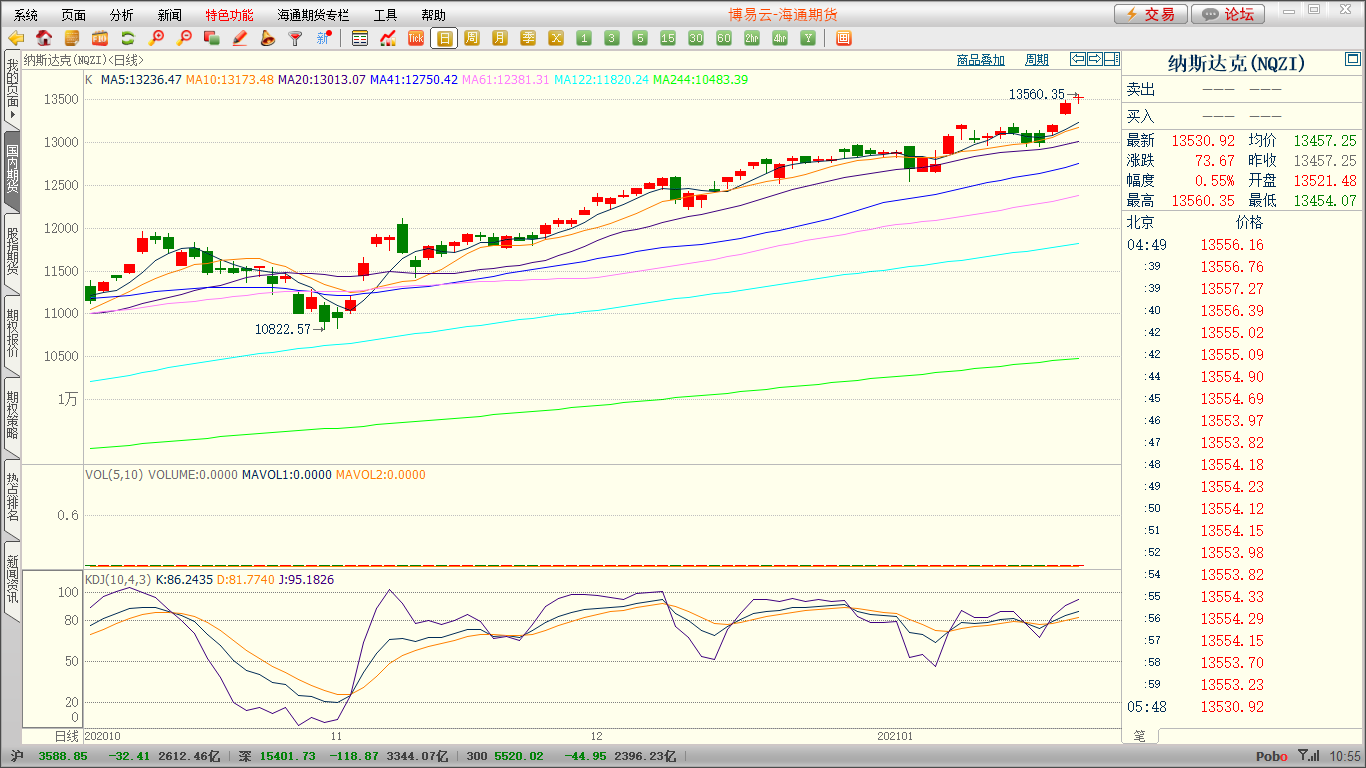
Task: Click the 商品叠加 link
Action: [980, 60]
